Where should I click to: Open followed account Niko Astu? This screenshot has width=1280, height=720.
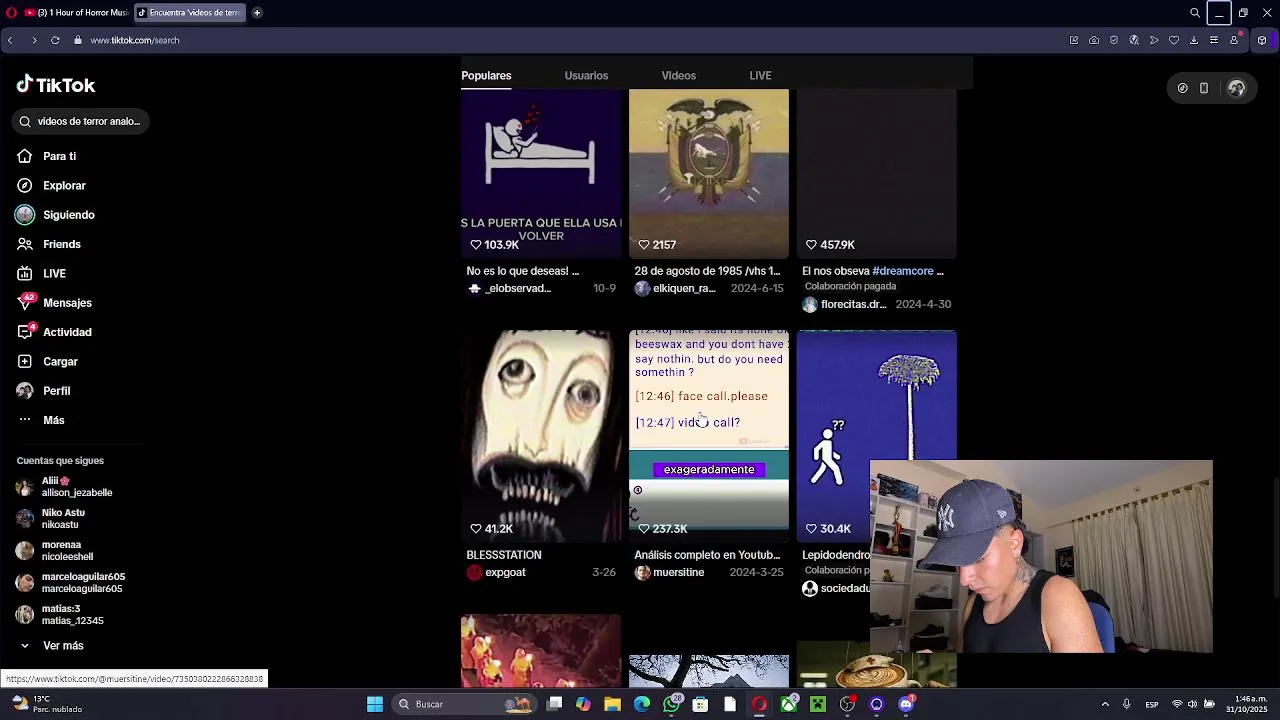point(52,519)
